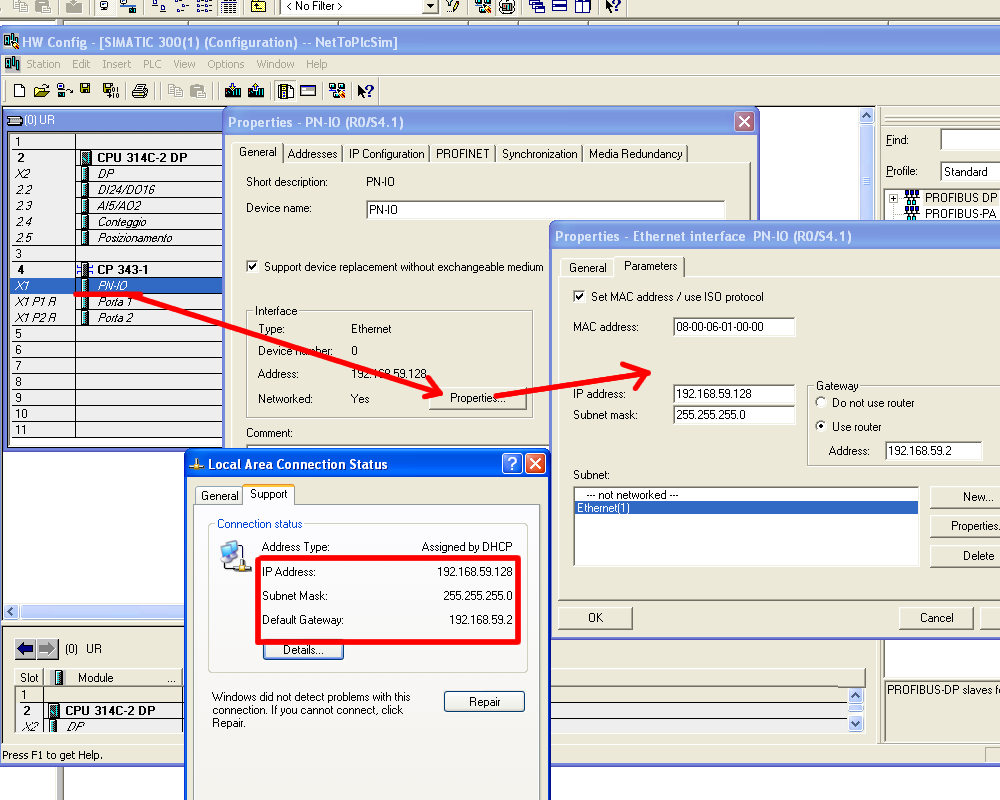The image size is (1000, 800).
Task: Click the back arrow in rack detail pane
Action: coord(26,649)
